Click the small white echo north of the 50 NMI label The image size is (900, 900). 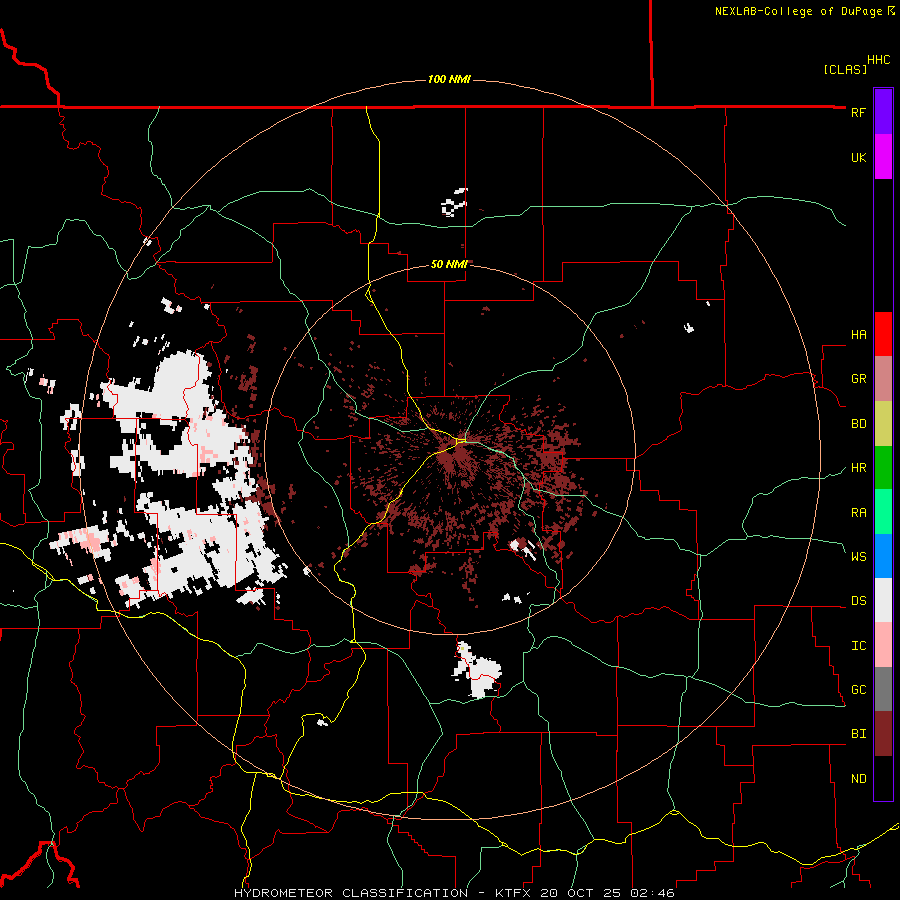[x=454, y=202]
